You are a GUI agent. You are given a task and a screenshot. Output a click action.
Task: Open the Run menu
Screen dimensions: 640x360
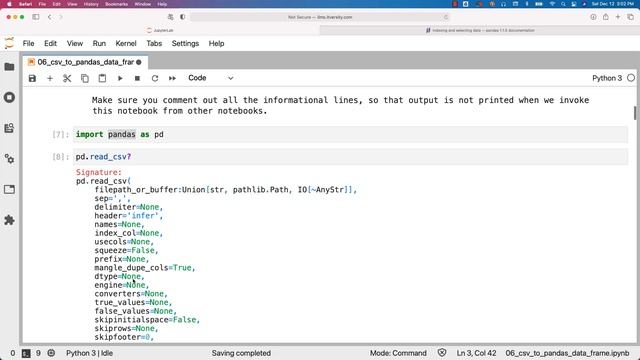pyautogui.click(x=99, y=43)
